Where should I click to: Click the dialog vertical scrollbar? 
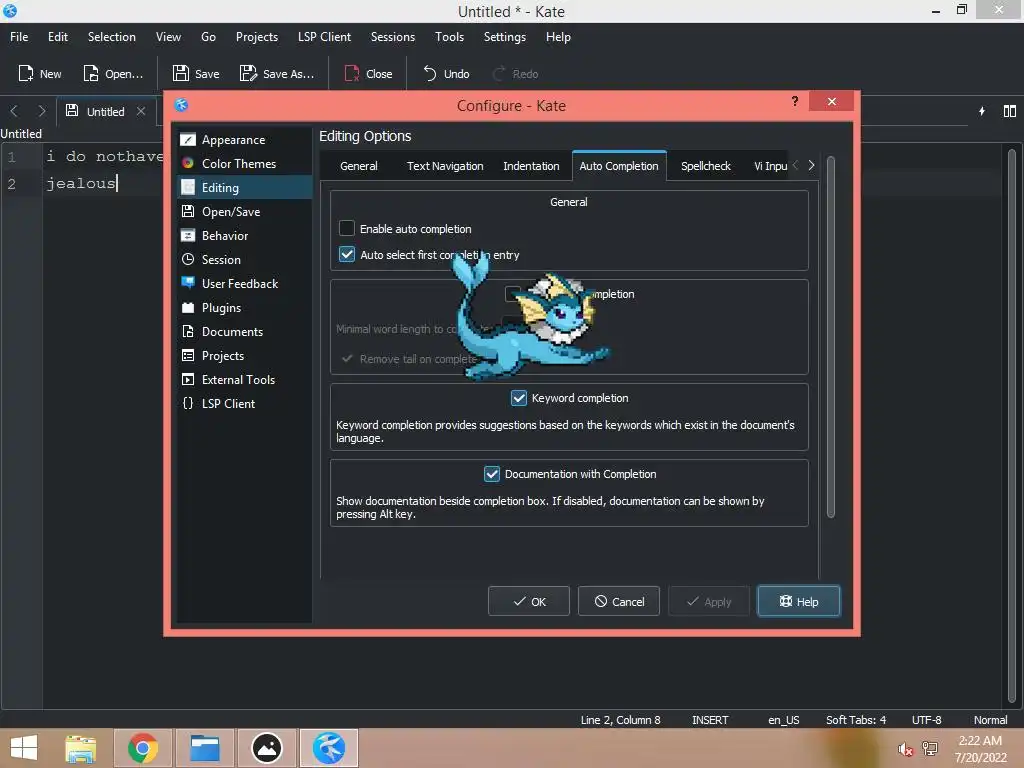831,337
